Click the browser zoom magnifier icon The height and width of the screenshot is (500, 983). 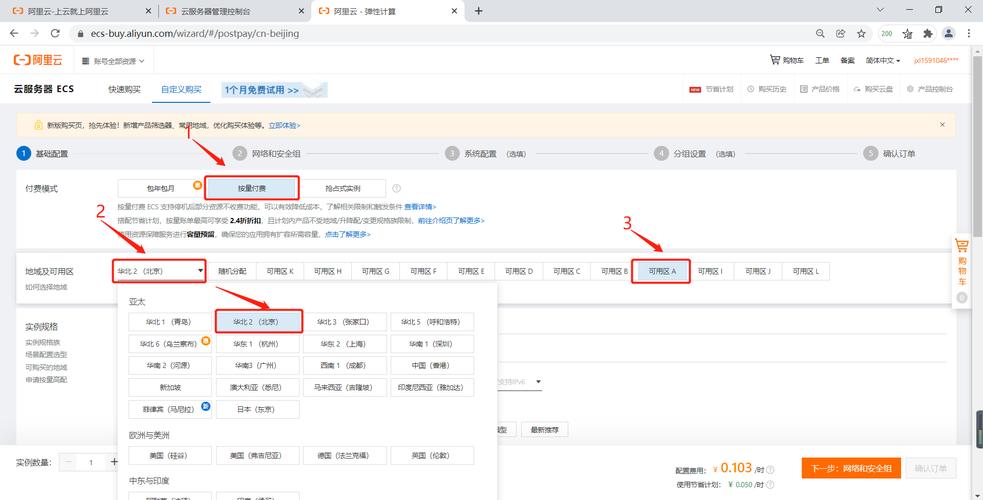(x=820, y=33)
